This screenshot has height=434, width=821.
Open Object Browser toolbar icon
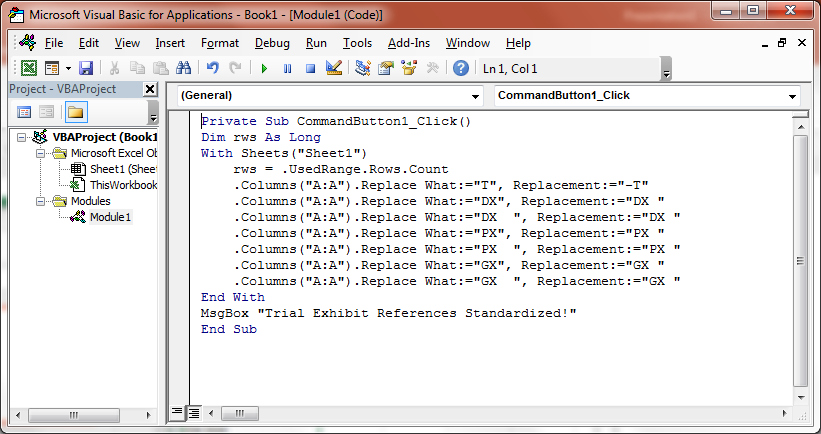[408, 68]
